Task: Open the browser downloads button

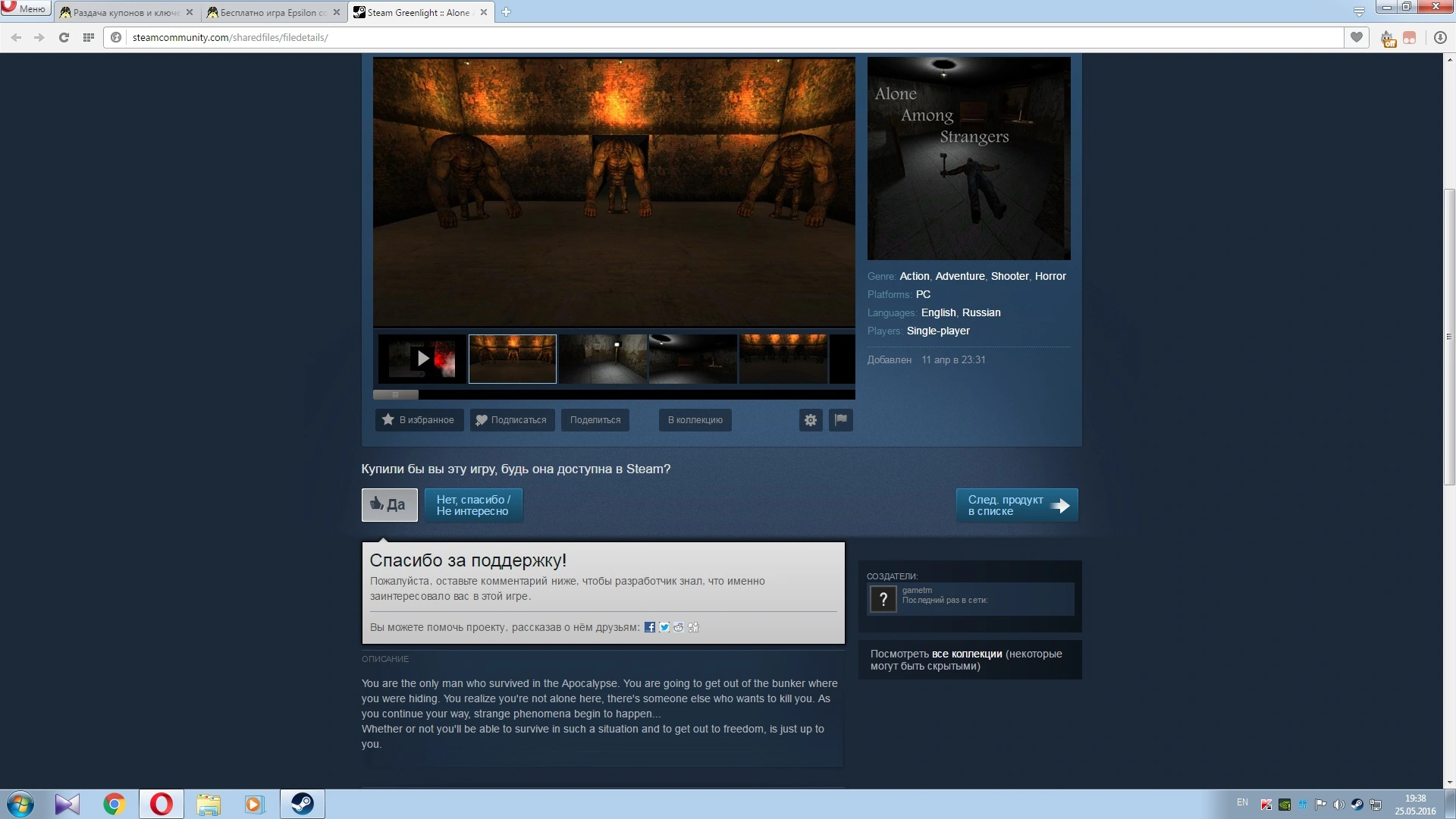Action: click(x=1440, y=37)
